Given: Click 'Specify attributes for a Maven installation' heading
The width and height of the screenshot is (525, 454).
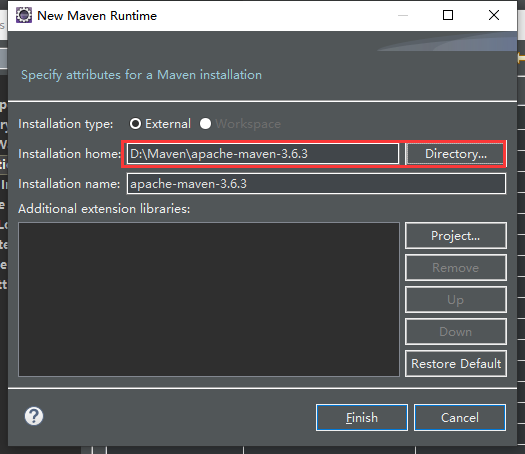Looking at the screenshot, I should pyautogui.click(x=141, y=75).
